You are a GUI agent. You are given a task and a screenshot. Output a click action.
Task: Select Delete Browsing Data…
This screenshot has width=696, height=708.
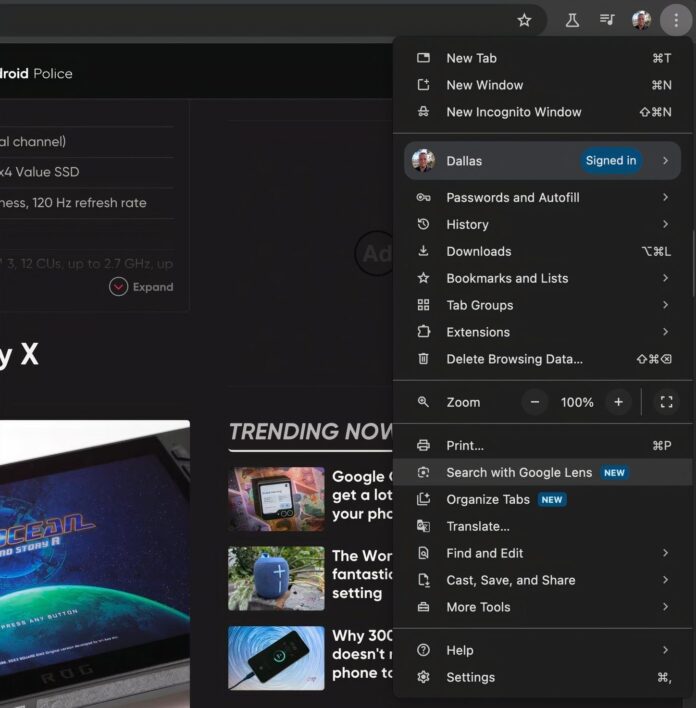[542, 359]
